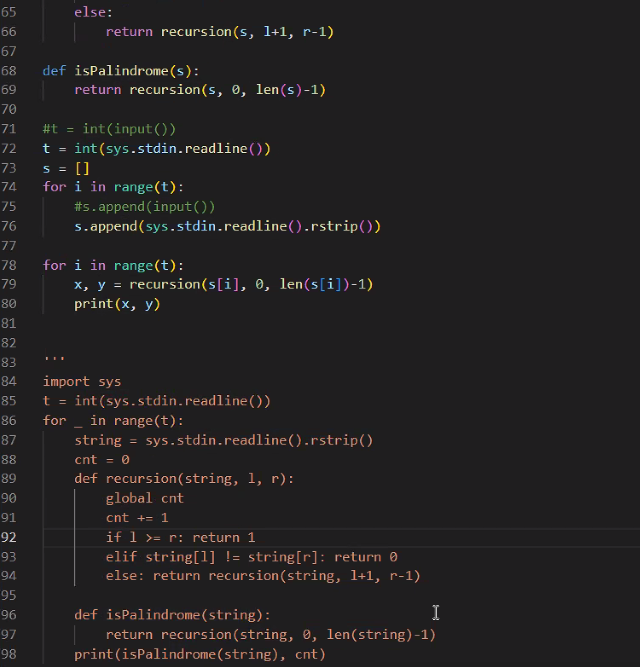Click 'x, y = recursion(s[i], 0, len(s[i])-1)'
The width and height of the screenshot is (640, 667).
pos(224,284)
